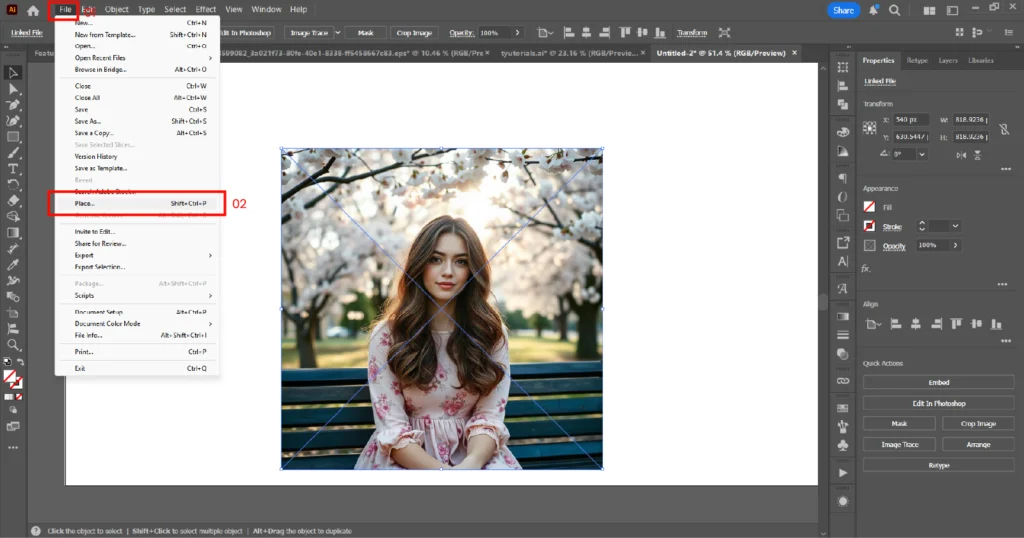This screenshot has width=1024, height=538.
Task: Open the Stroke panel lines icon
Action: coord(843,335)
